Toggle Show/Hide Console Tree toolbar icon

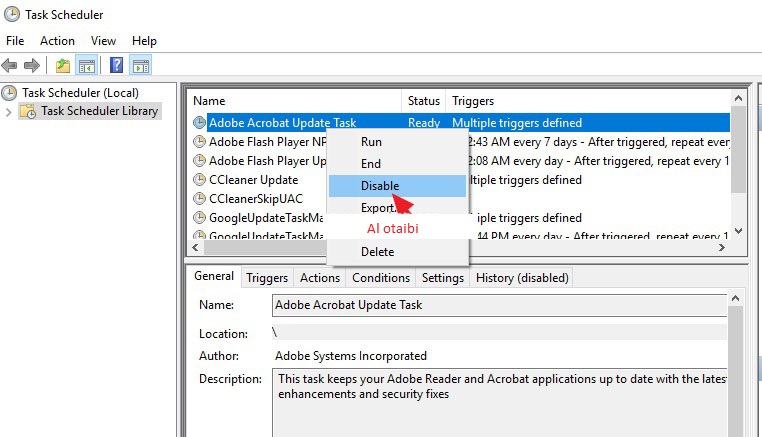[87, 65]
